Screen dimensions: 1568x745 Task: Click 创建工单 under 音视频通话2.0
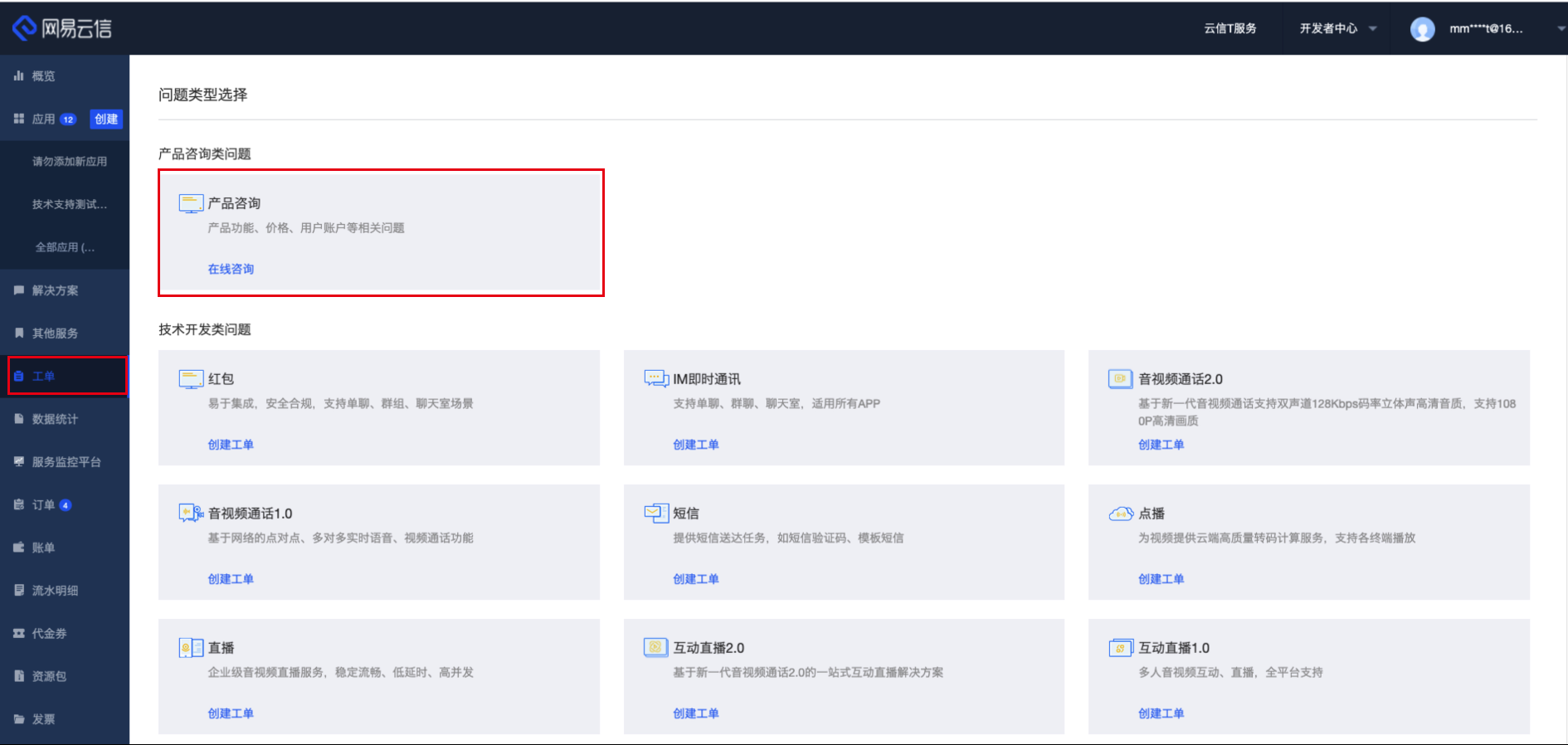(x=1161, y=445)
